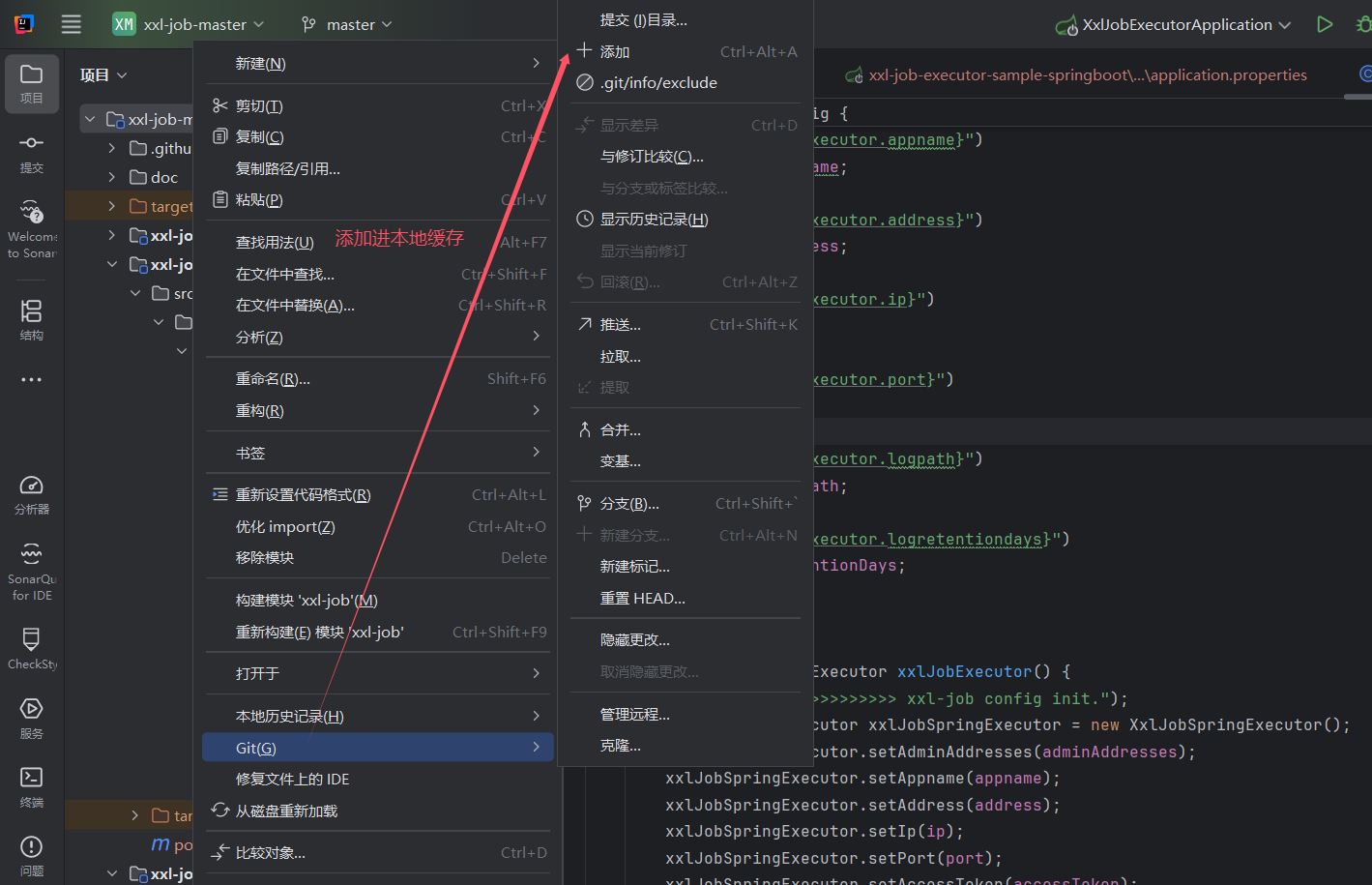Open the master branch dropdown
The width and height of the screenshot is (1372, 885).
[346, 24]
